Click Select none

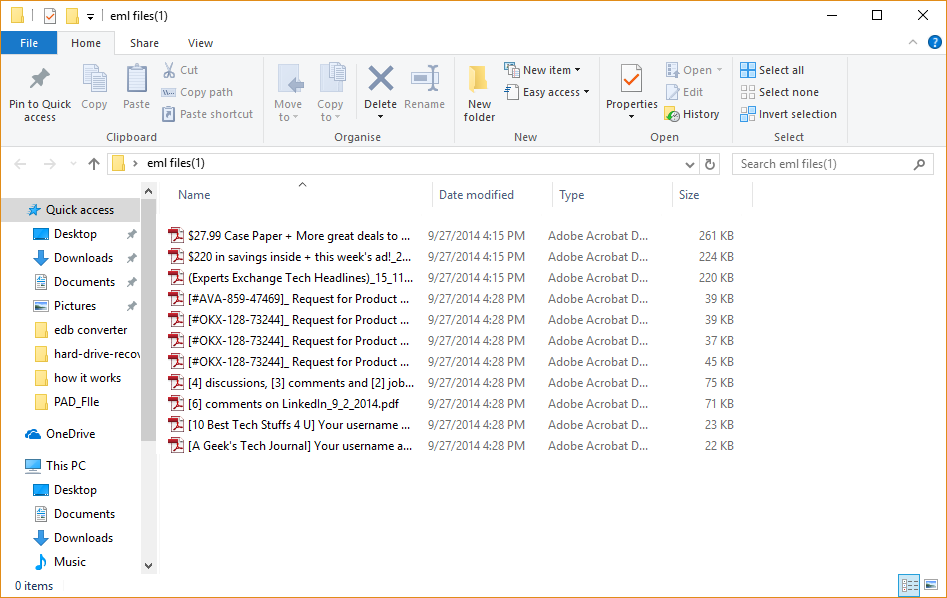[779, 92]
